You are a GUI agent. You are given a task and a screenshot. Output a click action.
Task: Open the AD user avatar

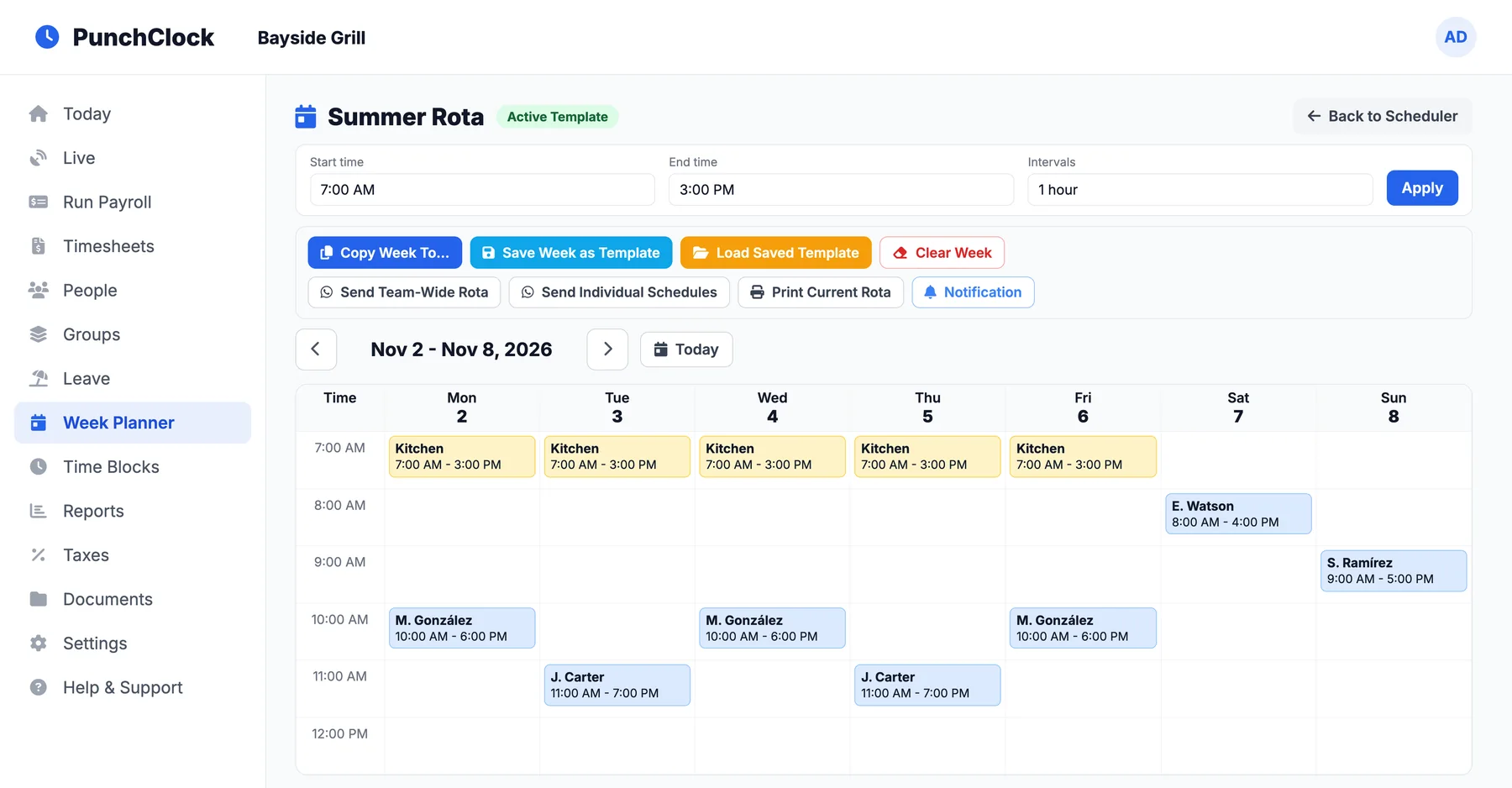click(x=1456, y=37)
